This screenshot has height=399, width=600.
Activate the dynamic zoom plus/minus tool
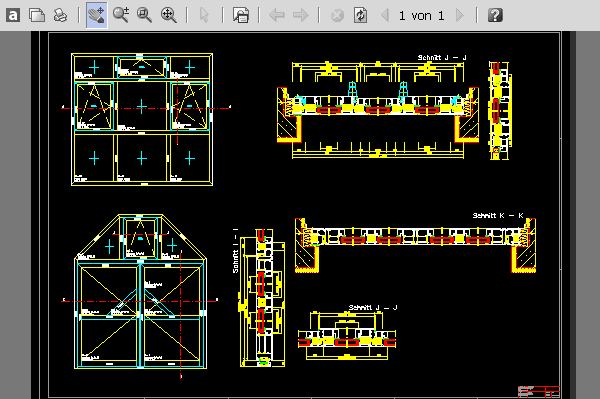pyautogui.click(x=121, y=15)
